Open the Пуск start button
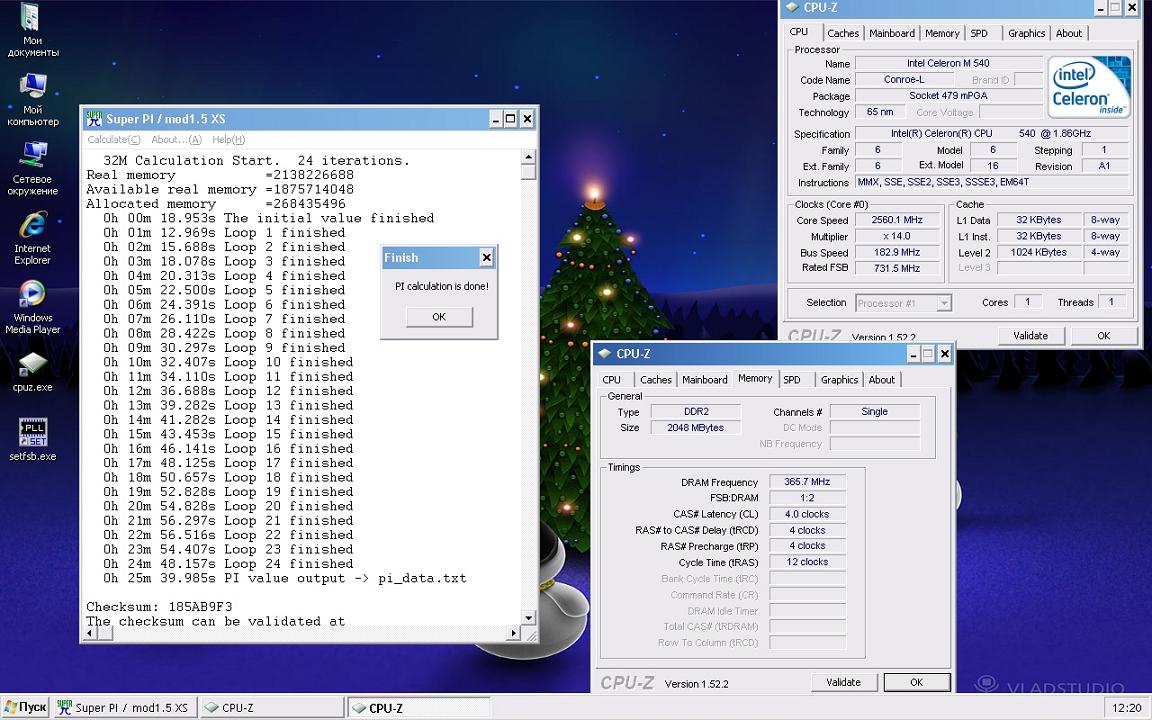1152x720 pixels. click(x=26, y=708)
